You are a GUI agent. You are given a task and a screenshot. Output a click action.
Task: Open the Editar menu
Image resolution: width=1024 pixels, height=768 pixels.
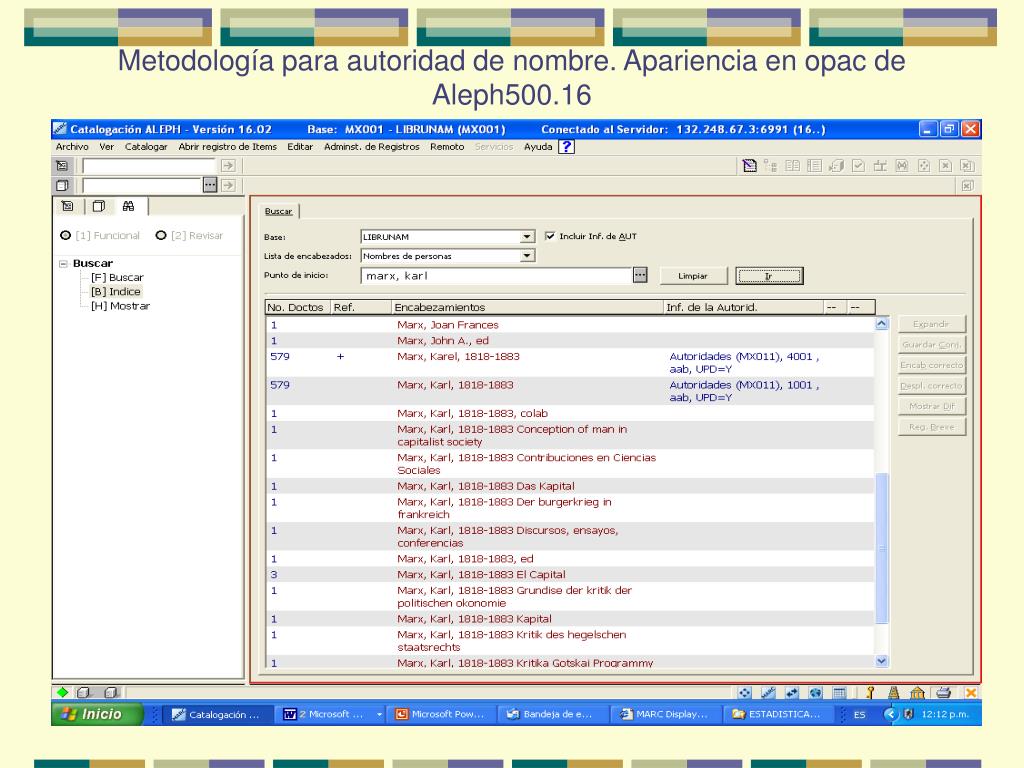point(300,147)
